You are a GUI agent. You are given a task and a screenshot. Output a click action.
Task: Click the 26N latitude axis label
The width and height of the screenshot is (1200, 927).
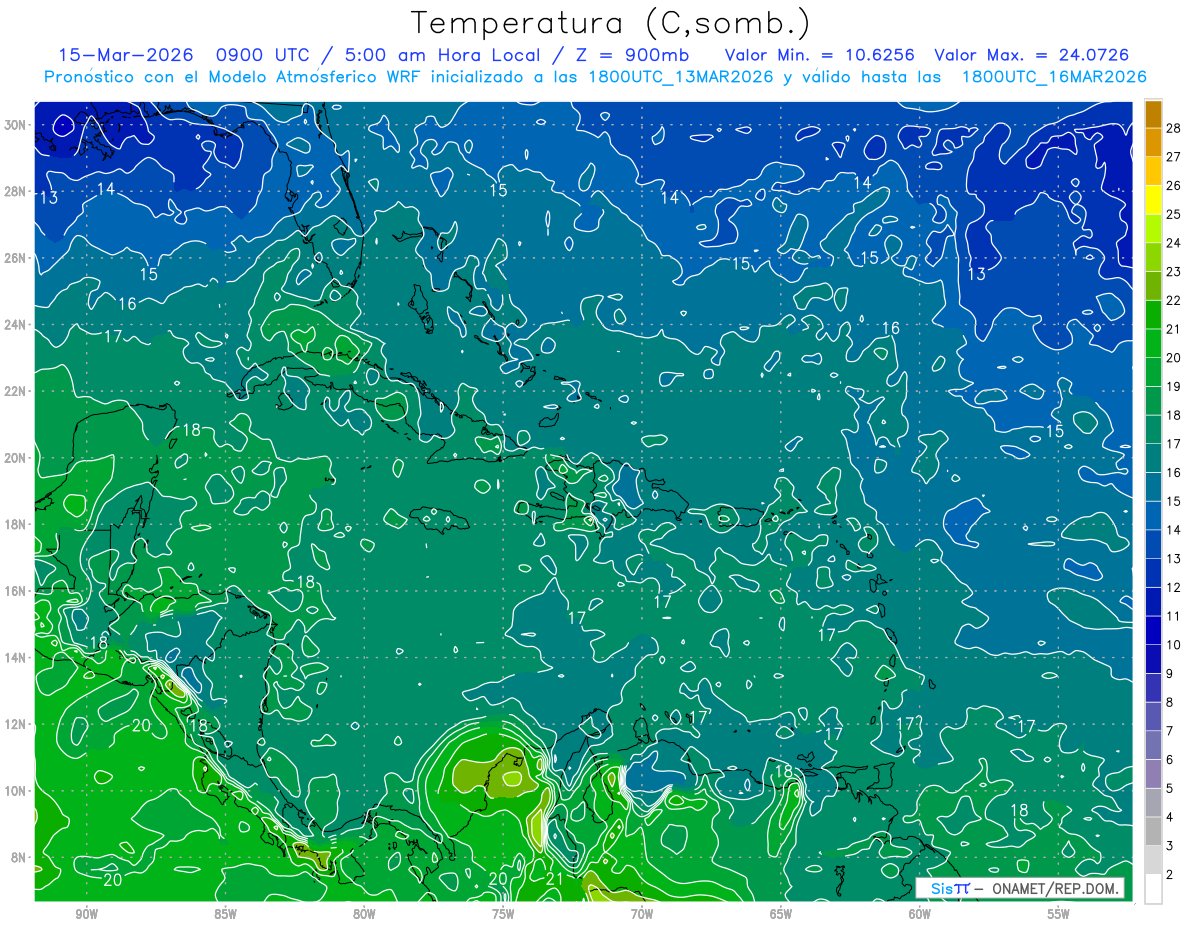click(x=16, y=258)
